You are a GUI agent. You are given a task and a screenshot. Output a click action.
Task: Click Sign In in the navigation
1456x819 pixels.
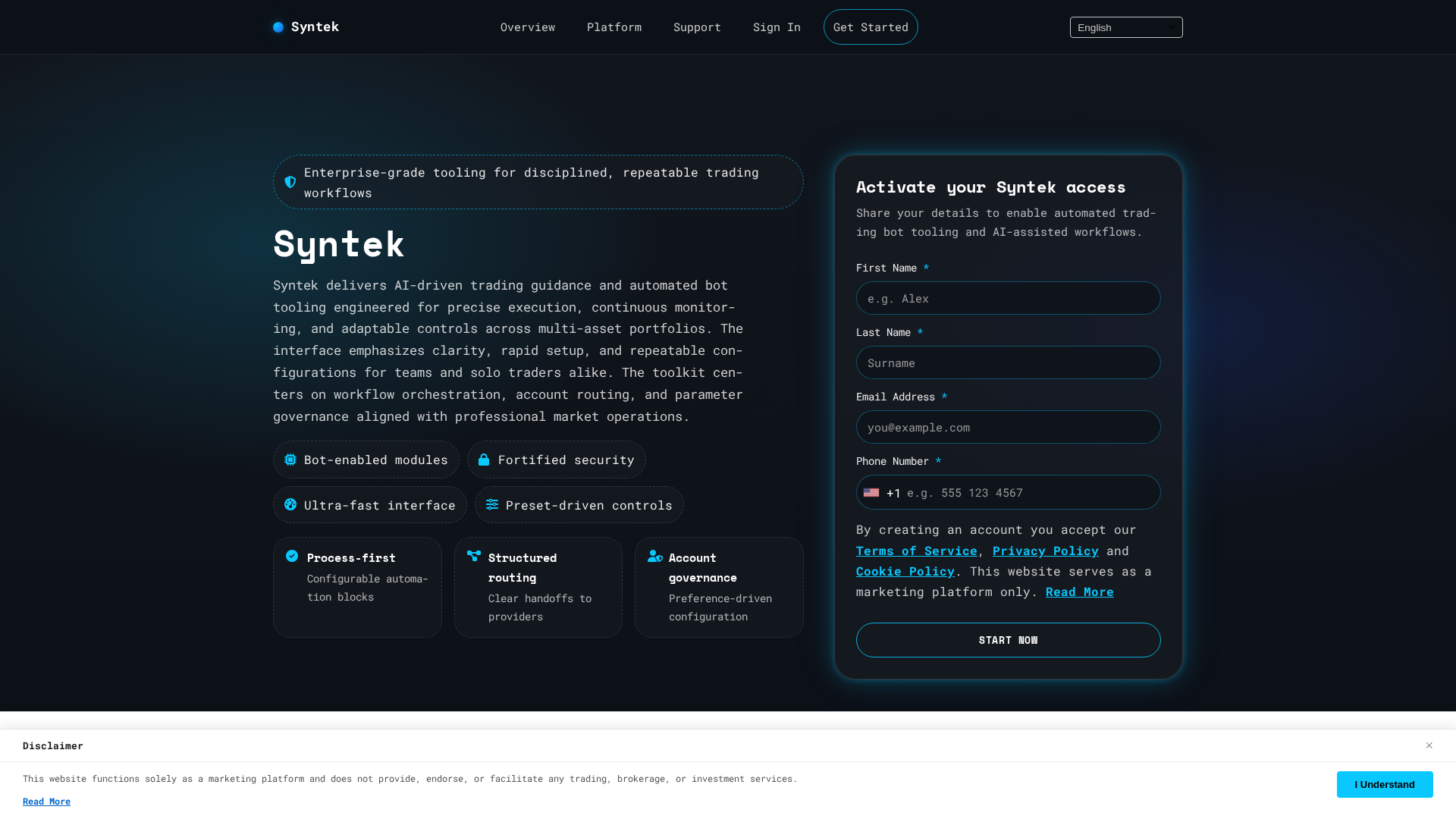point(777,27)
